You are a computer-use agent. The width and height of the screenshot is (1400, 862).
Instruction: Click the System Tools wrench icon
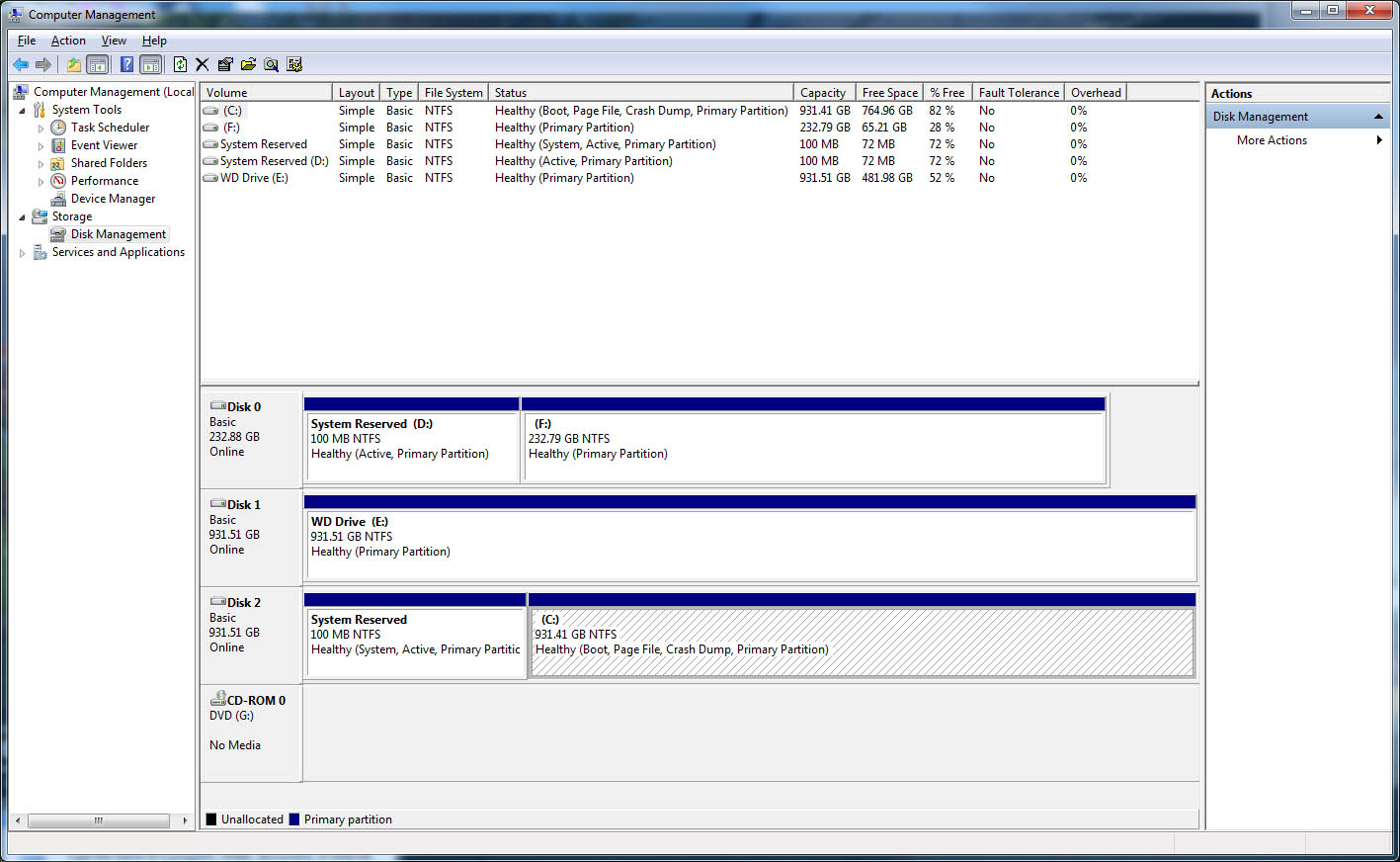click(x=40, y=110)
